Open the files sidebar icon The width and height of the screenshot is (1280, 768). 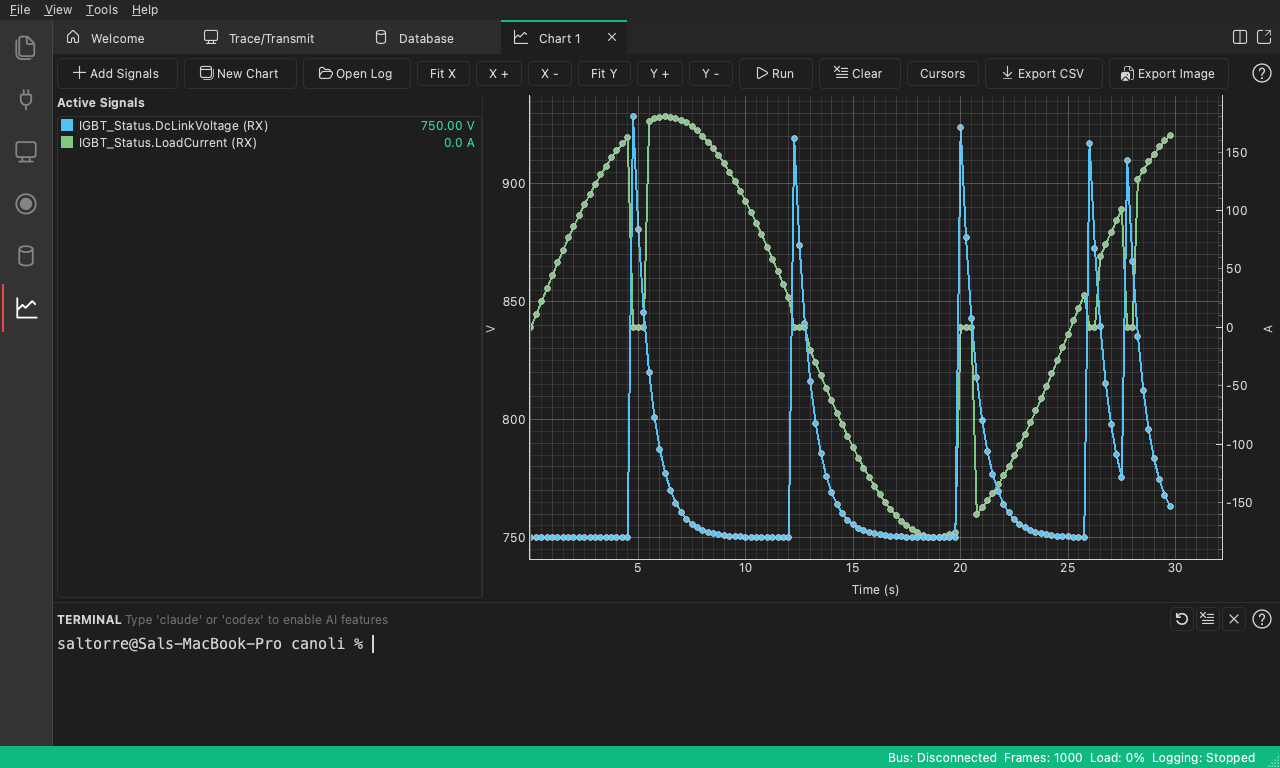pos(26,47)
